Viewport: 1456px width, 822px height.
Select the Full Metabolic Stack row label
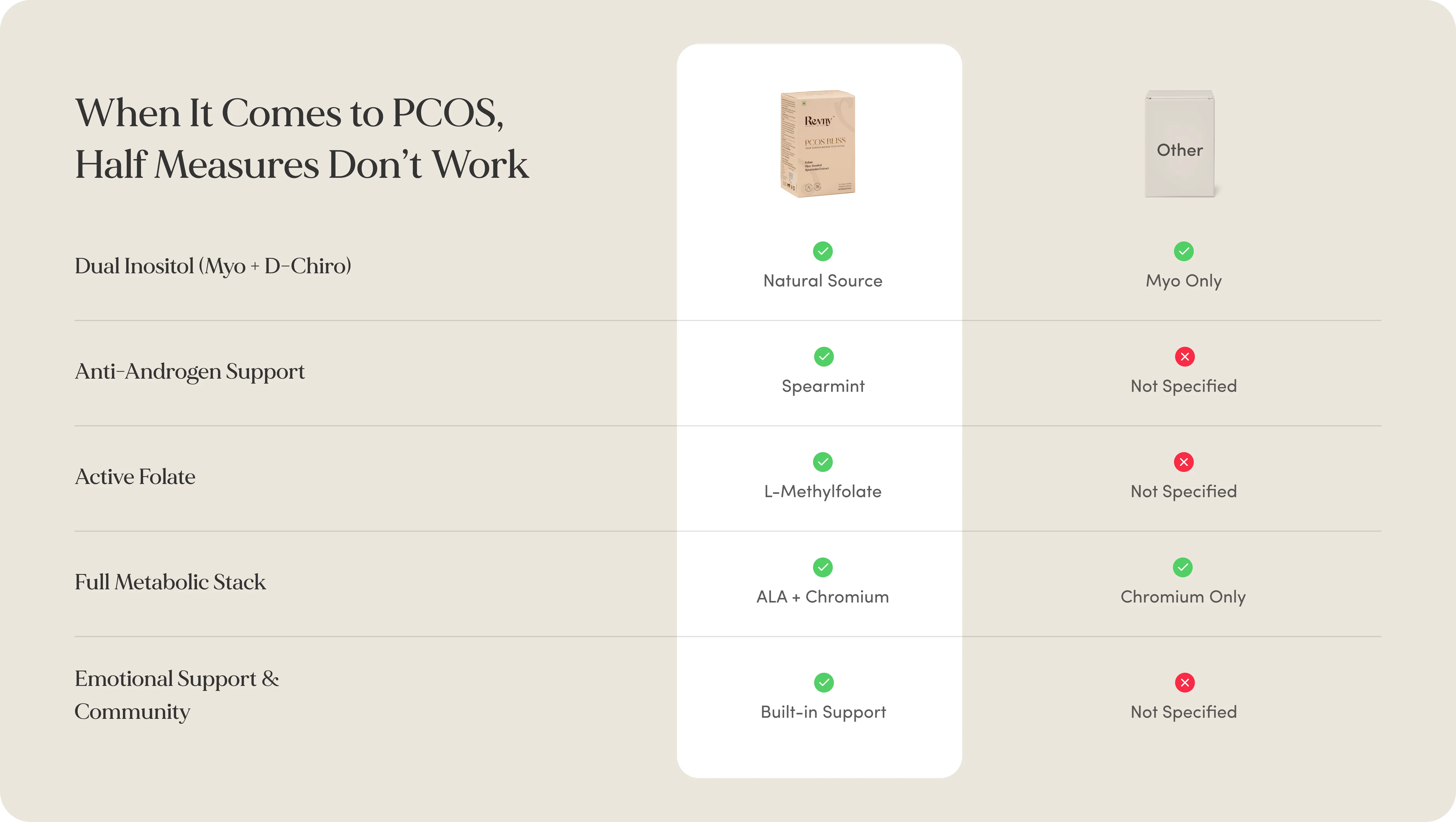[x=170, y=582]
